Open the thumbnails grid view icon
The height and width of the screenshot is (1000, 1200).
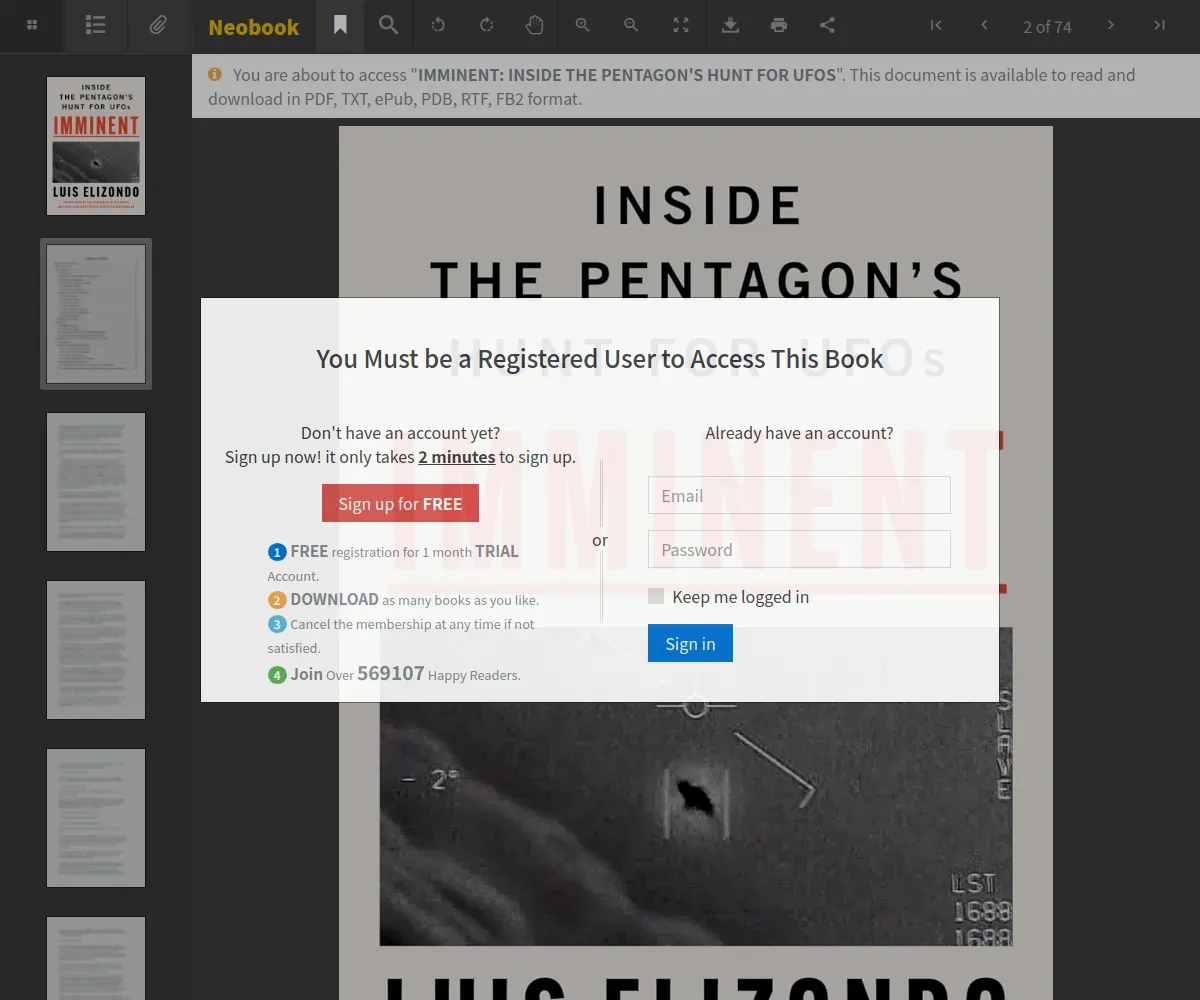point(32,26)
